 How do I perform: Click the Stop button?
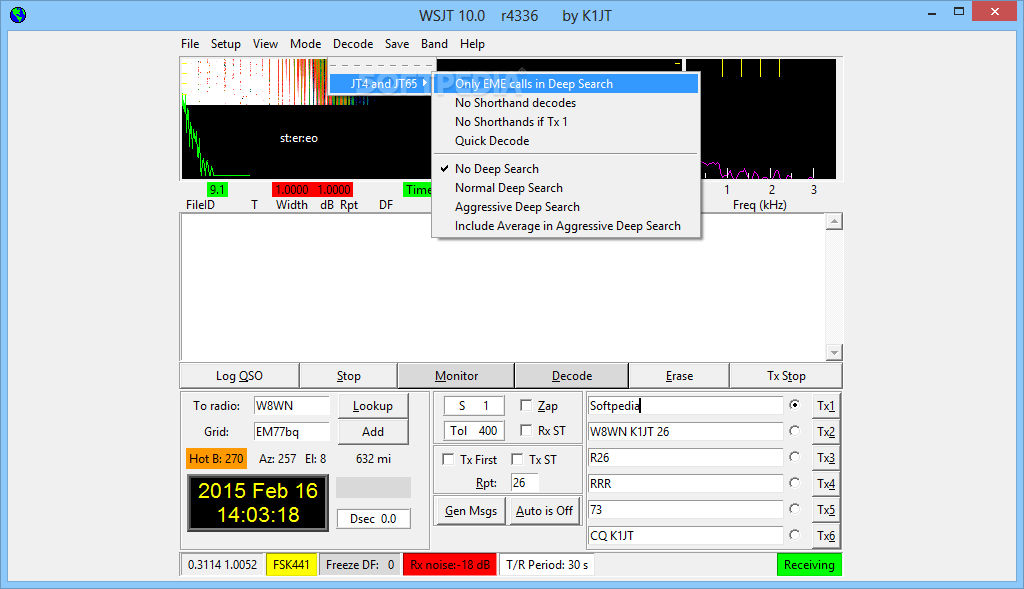[349, 375]
